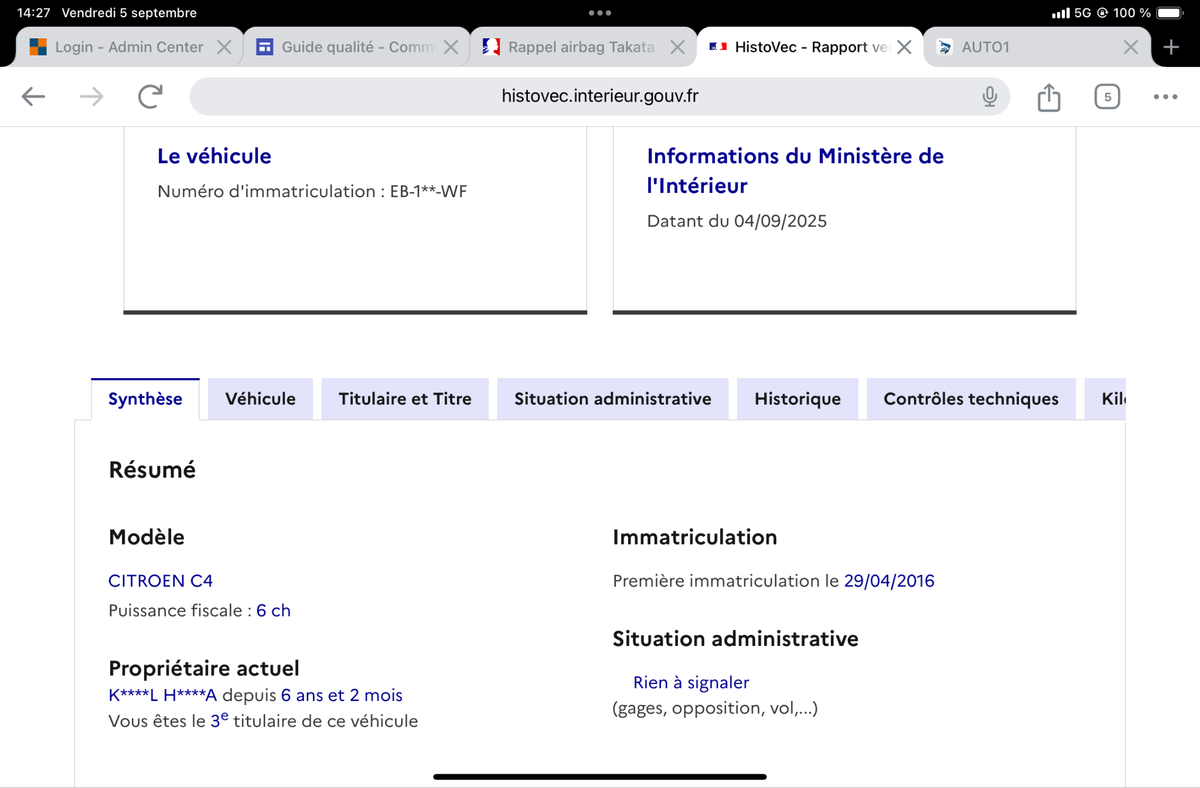The width and height of the screenshot is (1200, 788).
Task: Reload the HistoVec page
Action: click(x=150, y=96)
